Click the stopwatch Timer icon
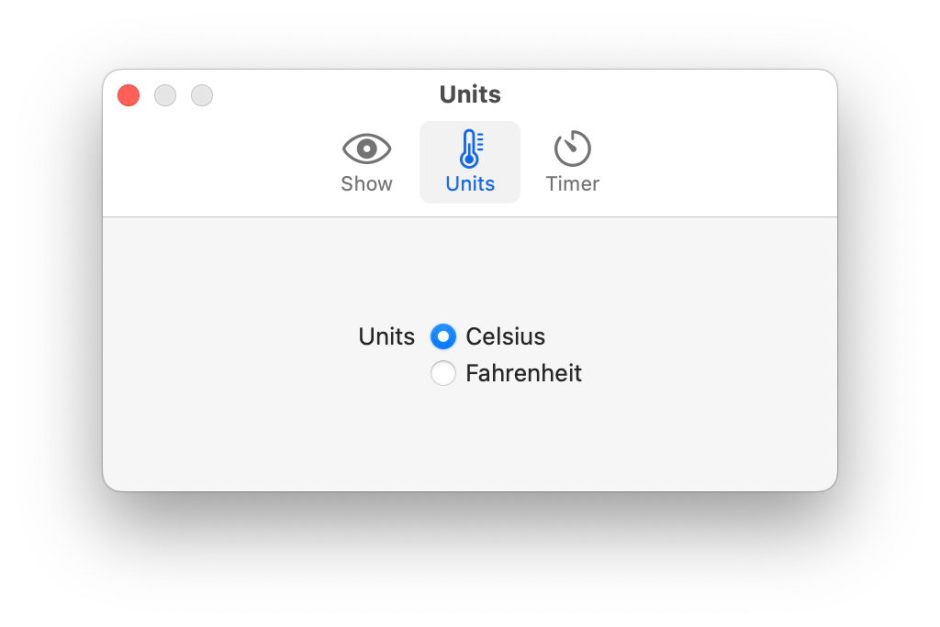The width and height of the screenshot is (940, 627). coord(572,149)
